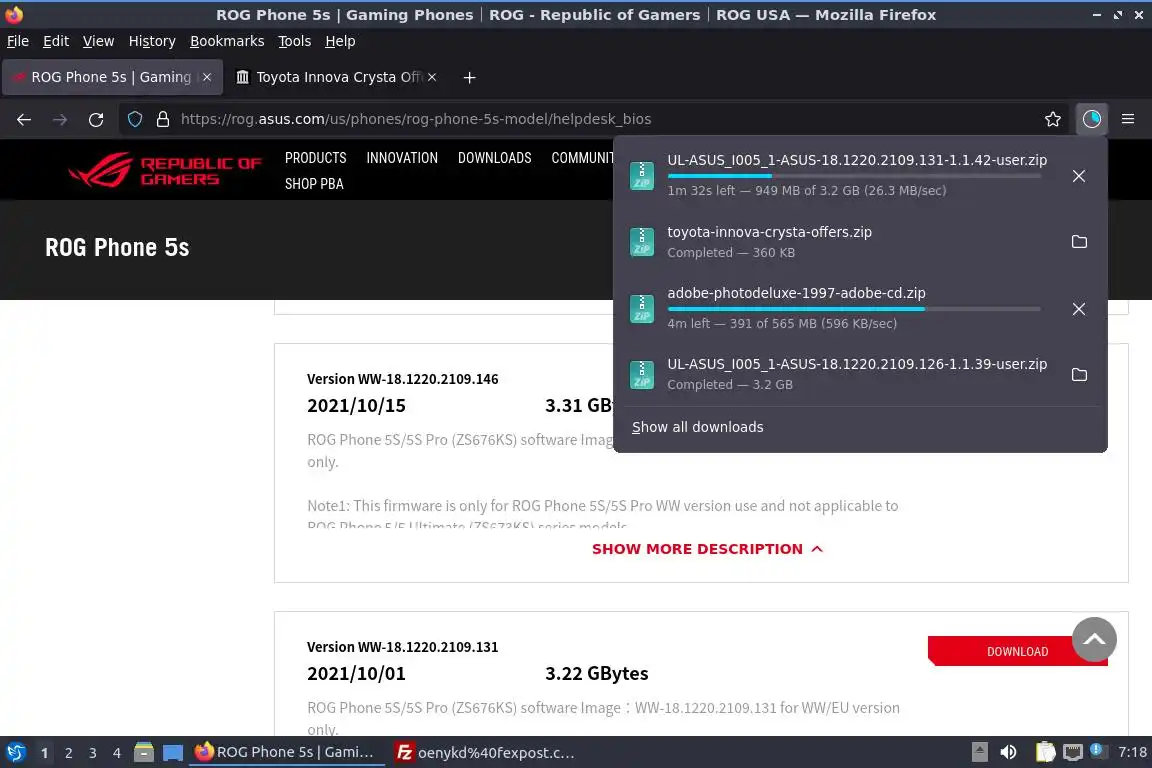Click the zip icon of adobe-photodeluxe download

(641, 309)
